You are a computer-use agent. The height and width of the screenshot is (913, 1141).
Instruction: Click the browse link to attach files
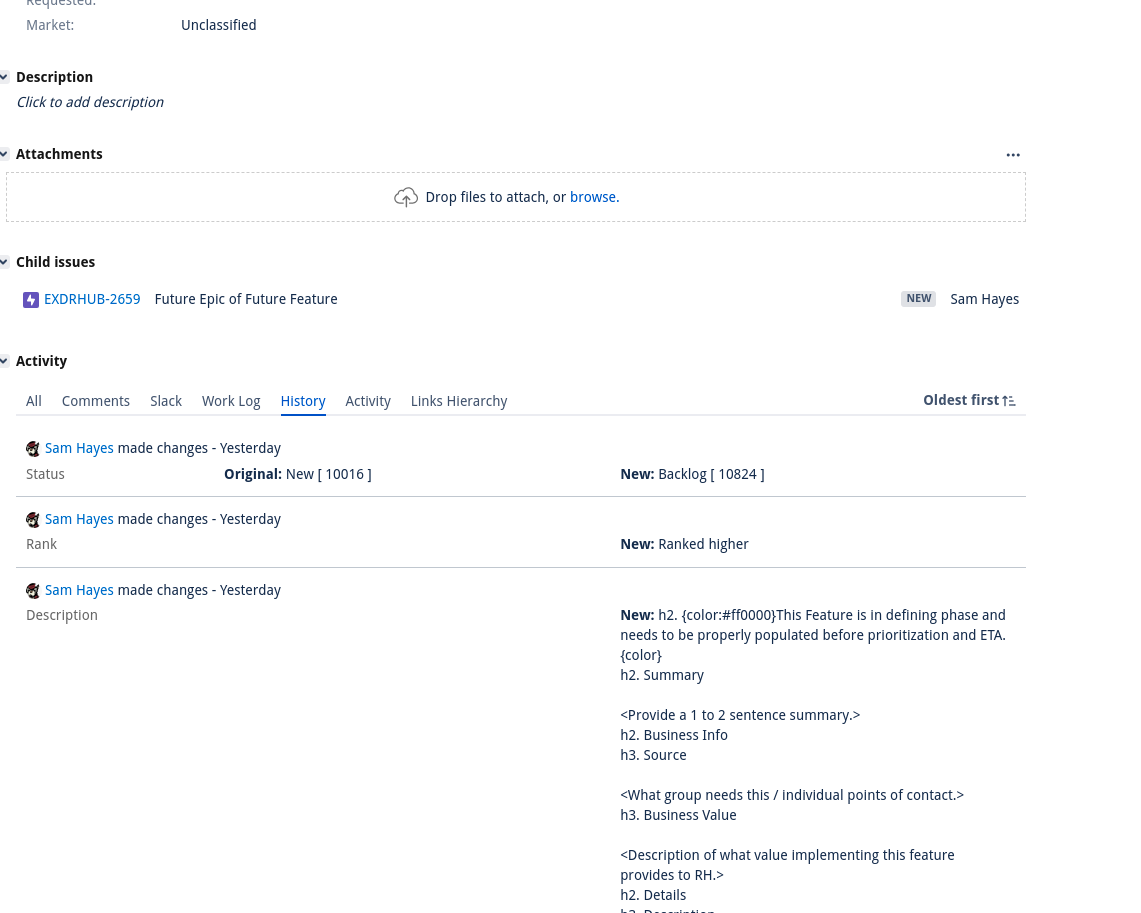point(594,197)
